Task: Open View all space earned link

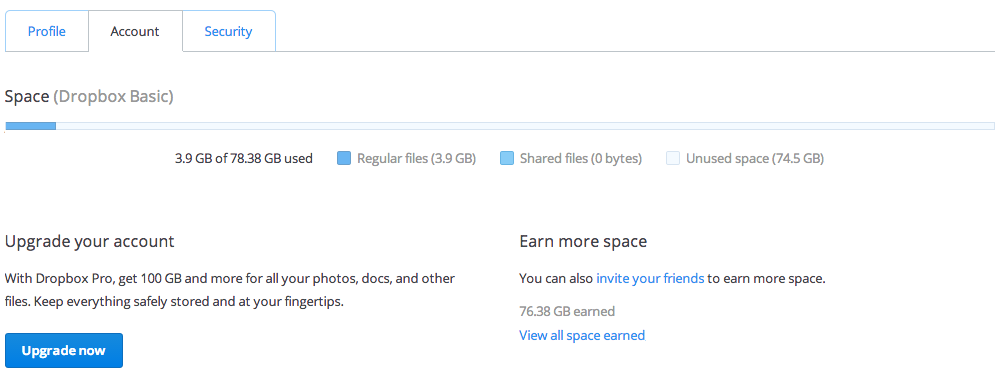Action: [x=582, y=335]
